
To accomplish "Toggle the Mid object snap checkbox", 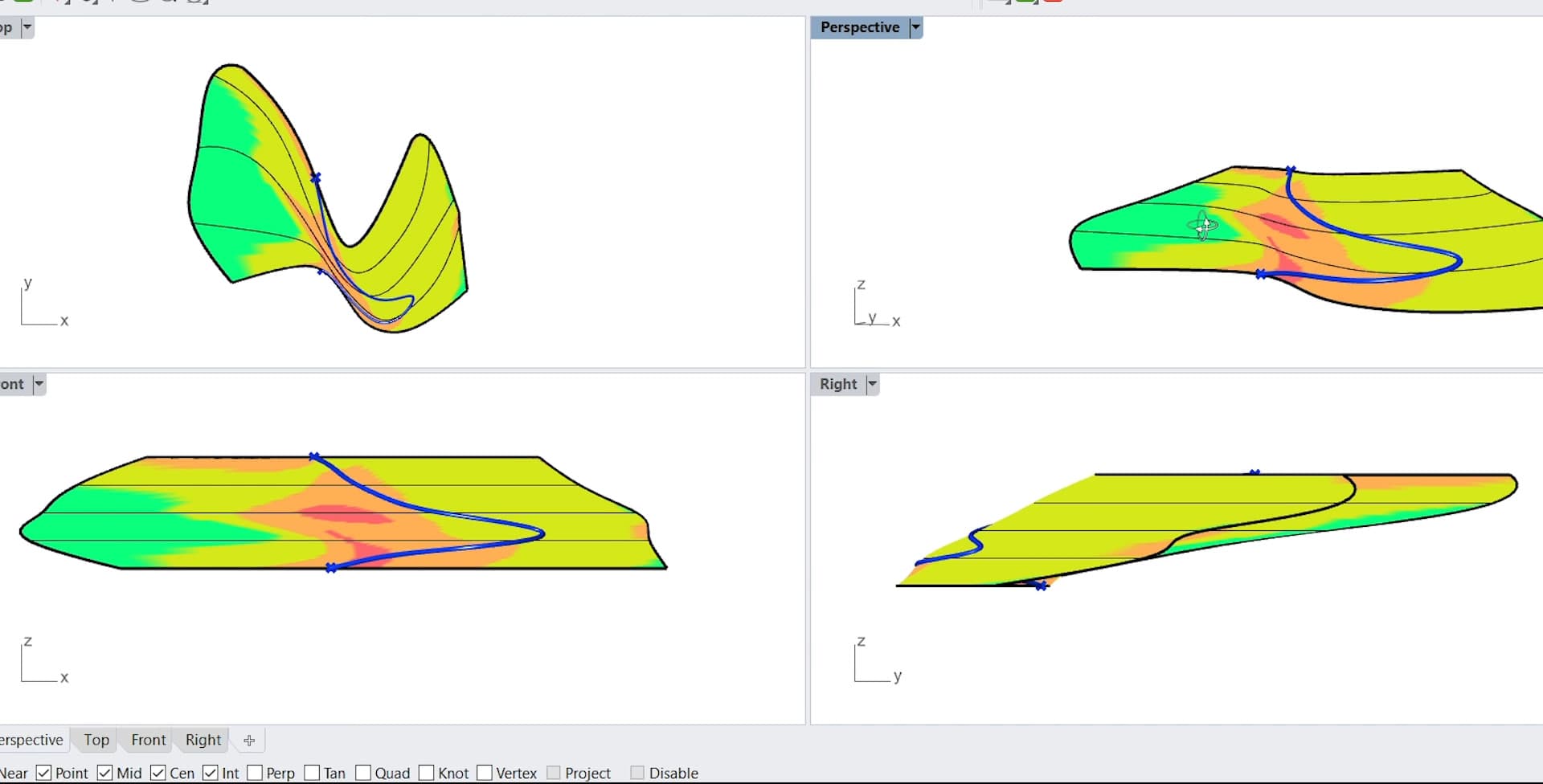I will tap(104, 773).
